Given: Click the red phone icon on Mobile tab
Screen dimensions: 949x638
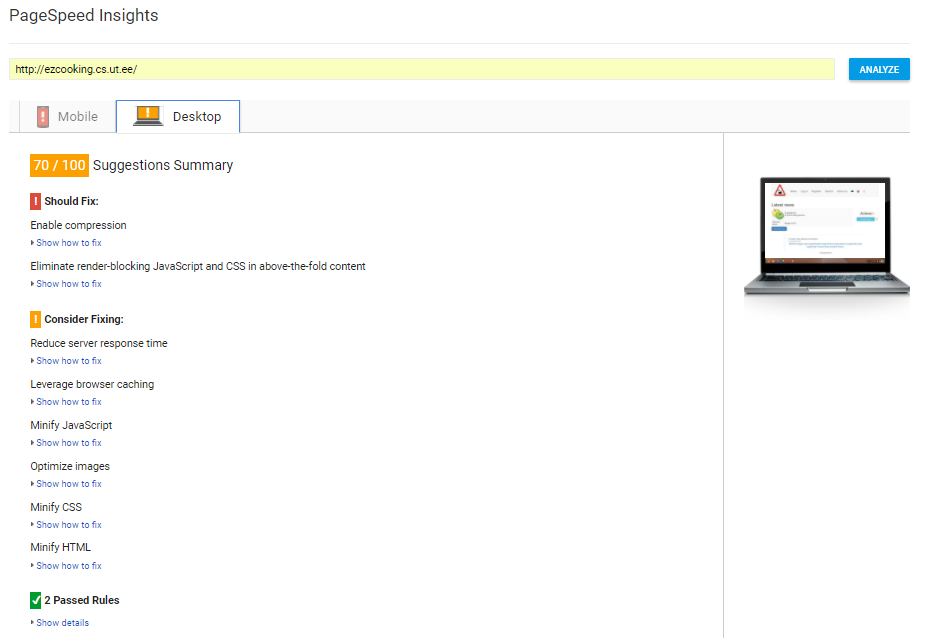Looking at the screenshot, I should [x=42, y=116].
